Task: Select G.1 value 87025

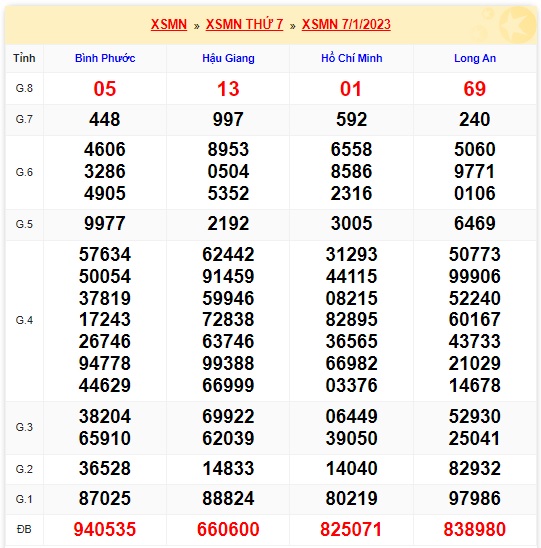Action: [x=104, y=499]
